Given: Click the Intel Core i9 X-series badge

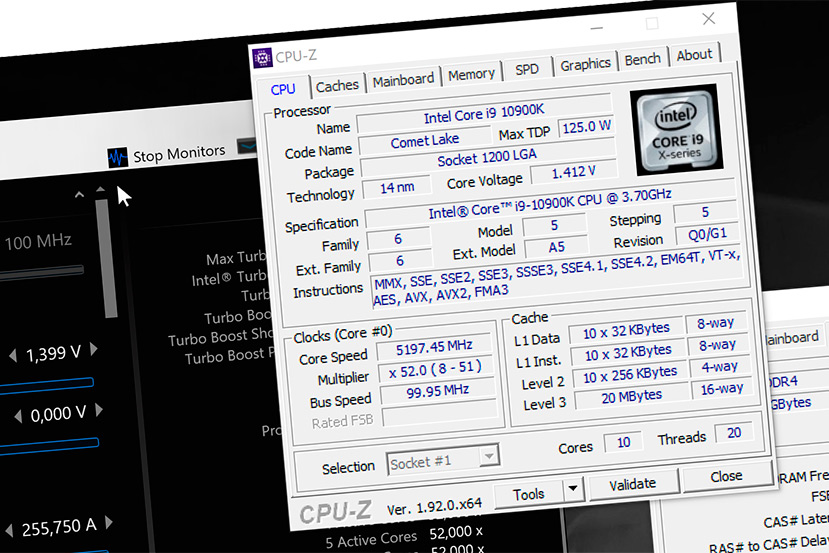Looking at the screenshot, I should point(674,129).
